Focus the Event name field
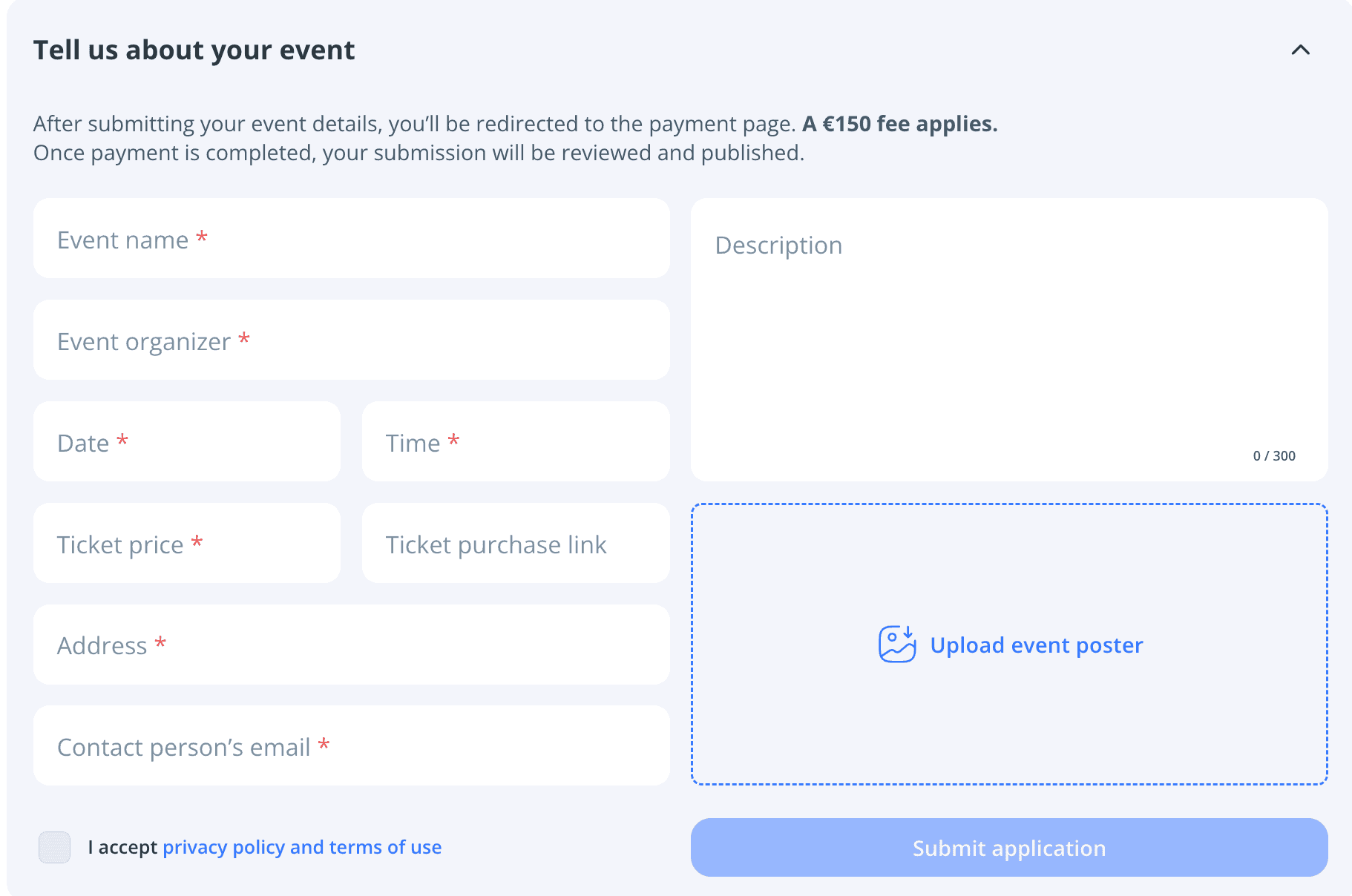Viewport: 1352px width, 896px height. point(352,239)
